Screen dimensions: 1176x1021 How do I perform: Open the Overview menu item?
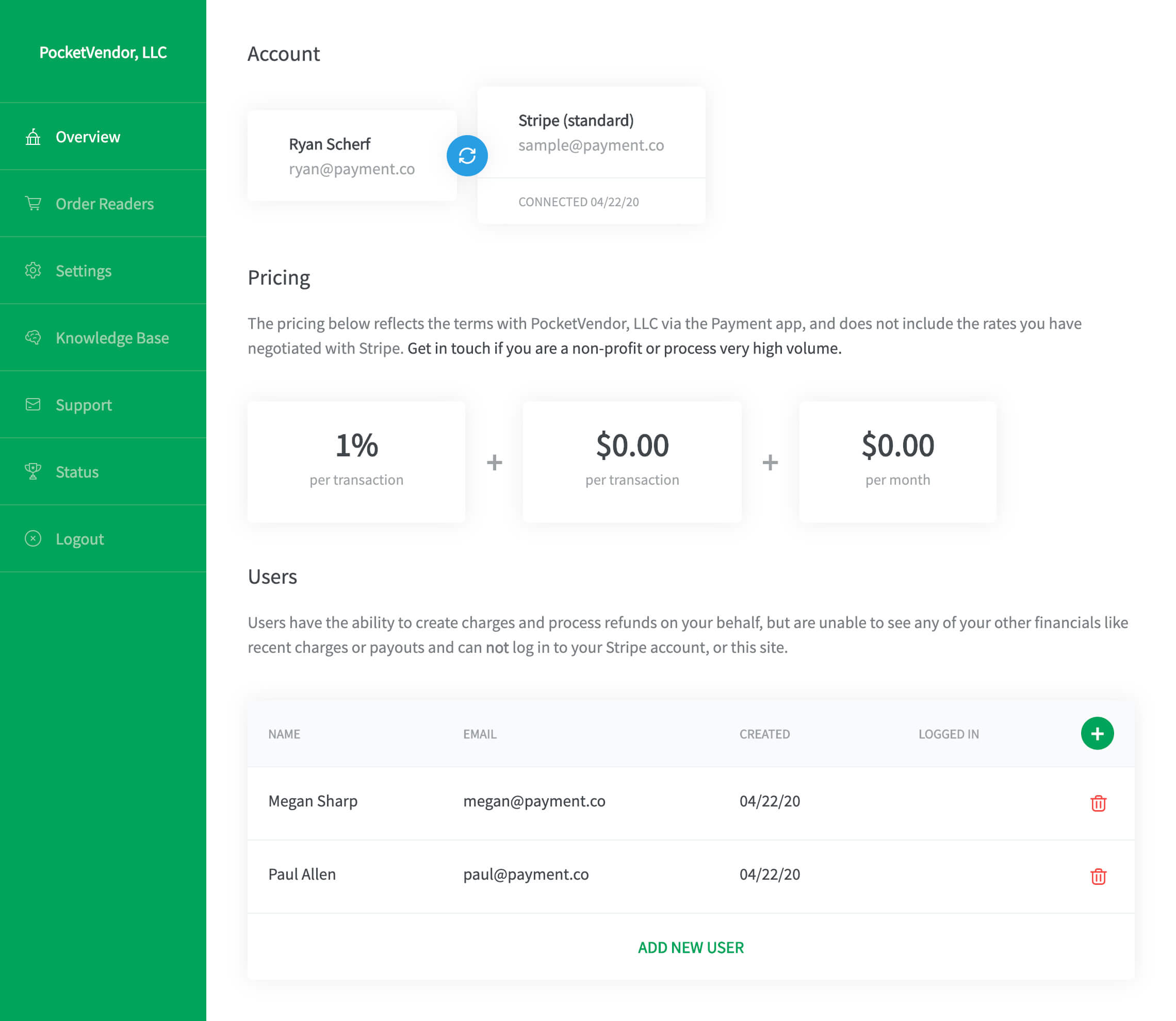coord(88,137)
